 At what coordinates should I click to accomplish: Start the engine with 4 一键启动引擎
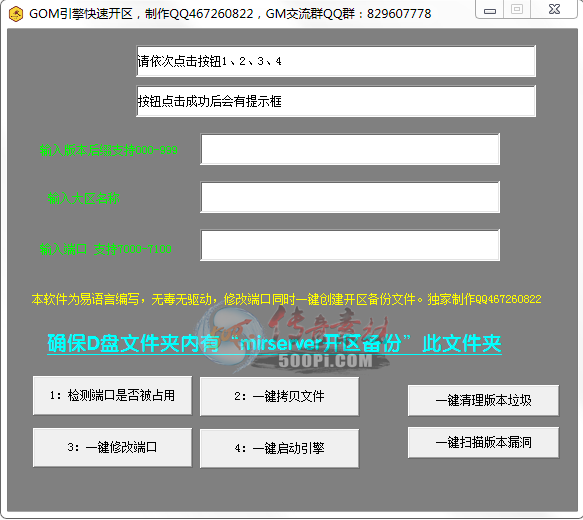coord(279,448)
